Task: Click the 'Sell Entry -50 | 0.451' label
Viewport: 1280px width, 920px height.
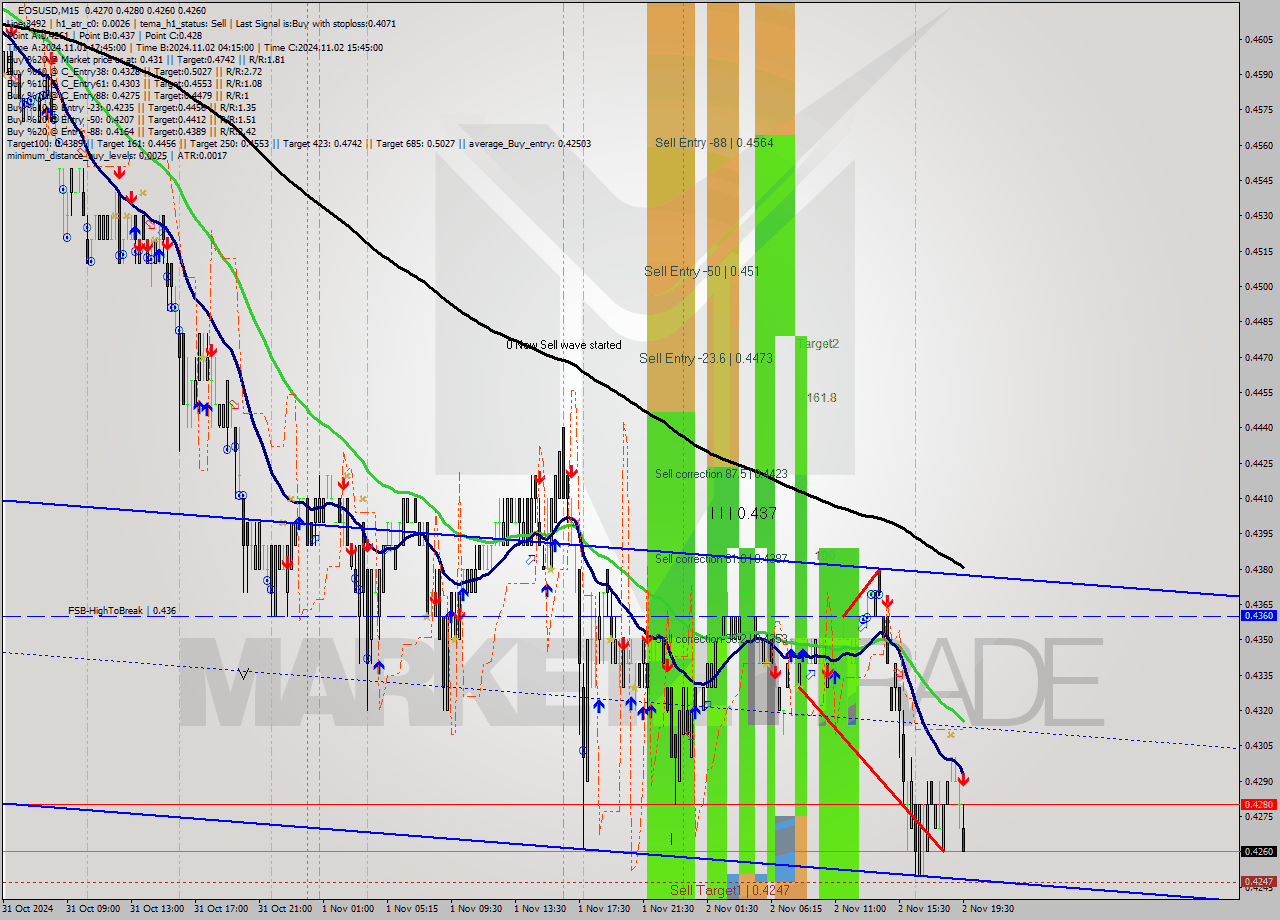Action: click(702, 271)
